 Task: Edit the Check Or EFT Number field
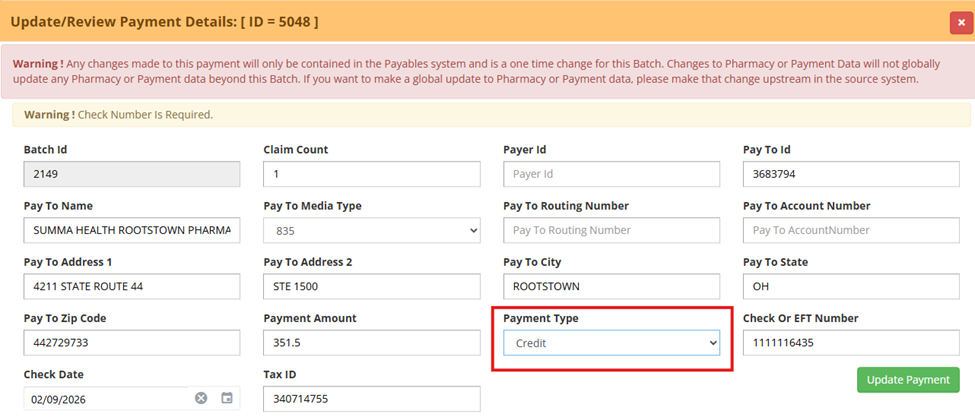click(851, 343)
